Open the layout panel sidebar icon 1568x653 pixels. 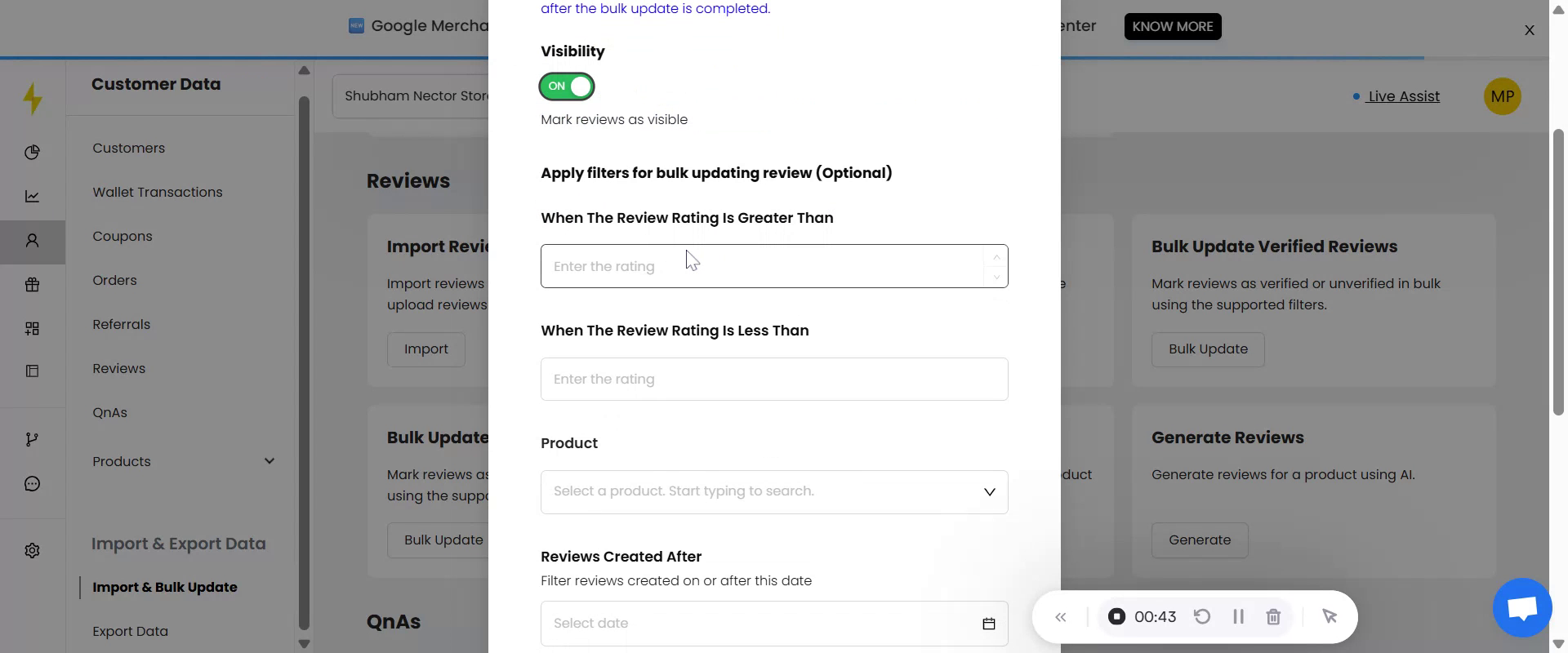tap(32, 371)
